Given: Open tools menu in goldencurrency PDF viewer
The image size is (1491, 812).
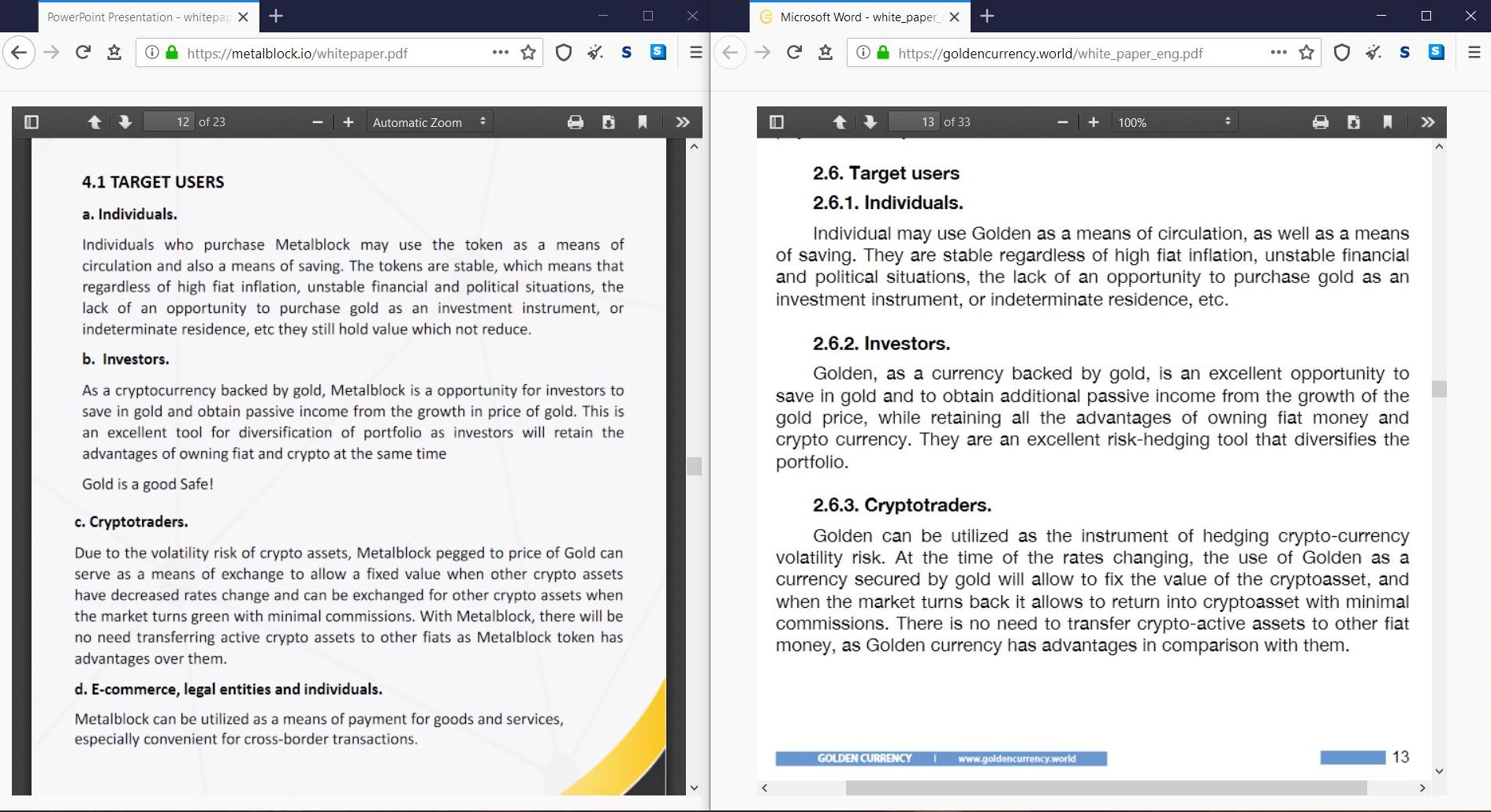Looking at the screenshot, I should pos(1428,122).
